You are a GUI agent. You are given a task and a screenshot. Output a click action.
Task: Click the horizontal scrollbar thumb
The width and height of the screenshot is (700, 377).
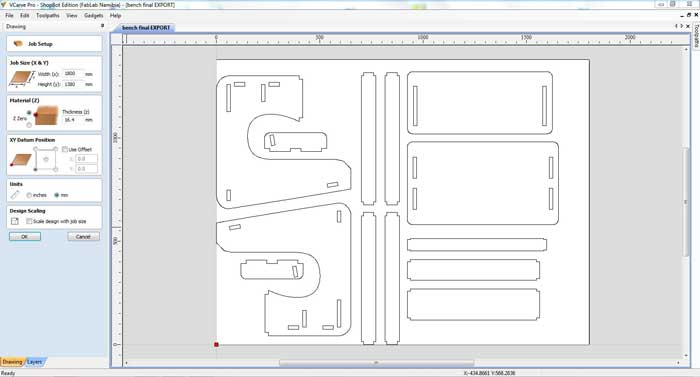pos(376,363)
